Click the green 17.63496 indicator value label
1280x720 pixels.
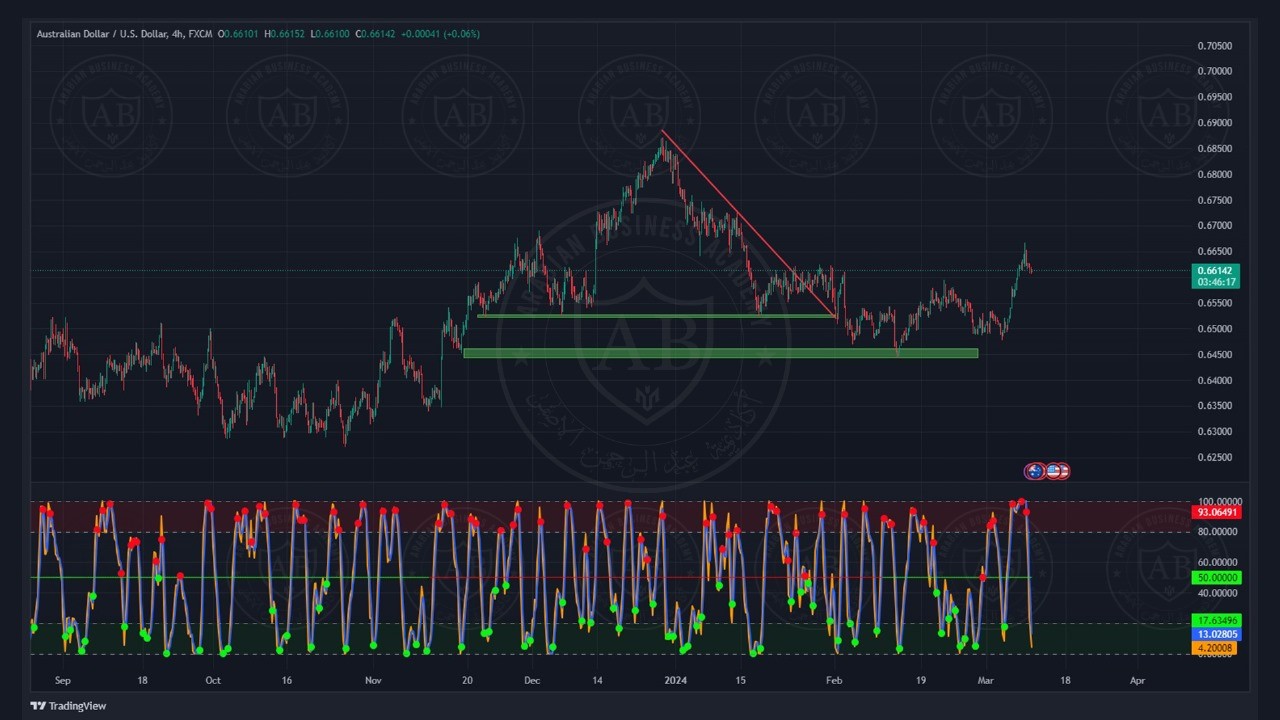(x=1216, y=620)
